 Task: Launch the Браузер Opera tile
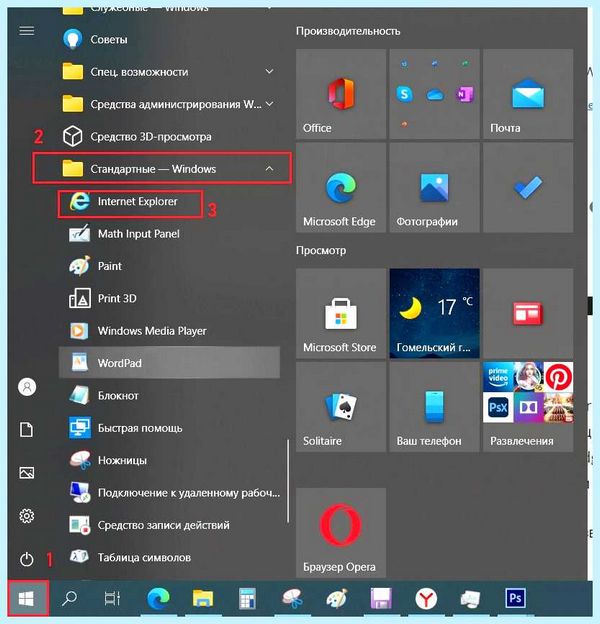(341, 533)
